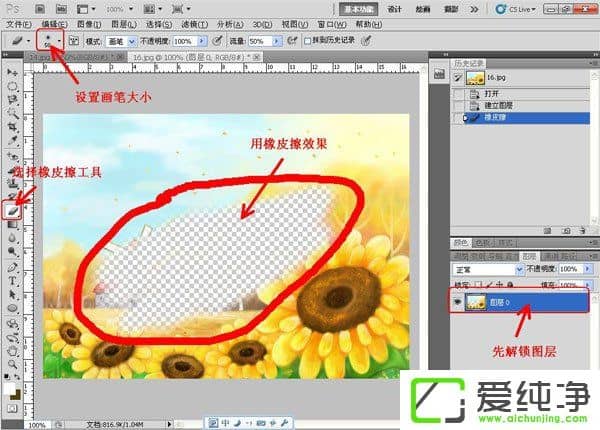The height and width of the screenshot is (430, 600).
Task: Click the background color swatch
Action: (x=16, y=395)
